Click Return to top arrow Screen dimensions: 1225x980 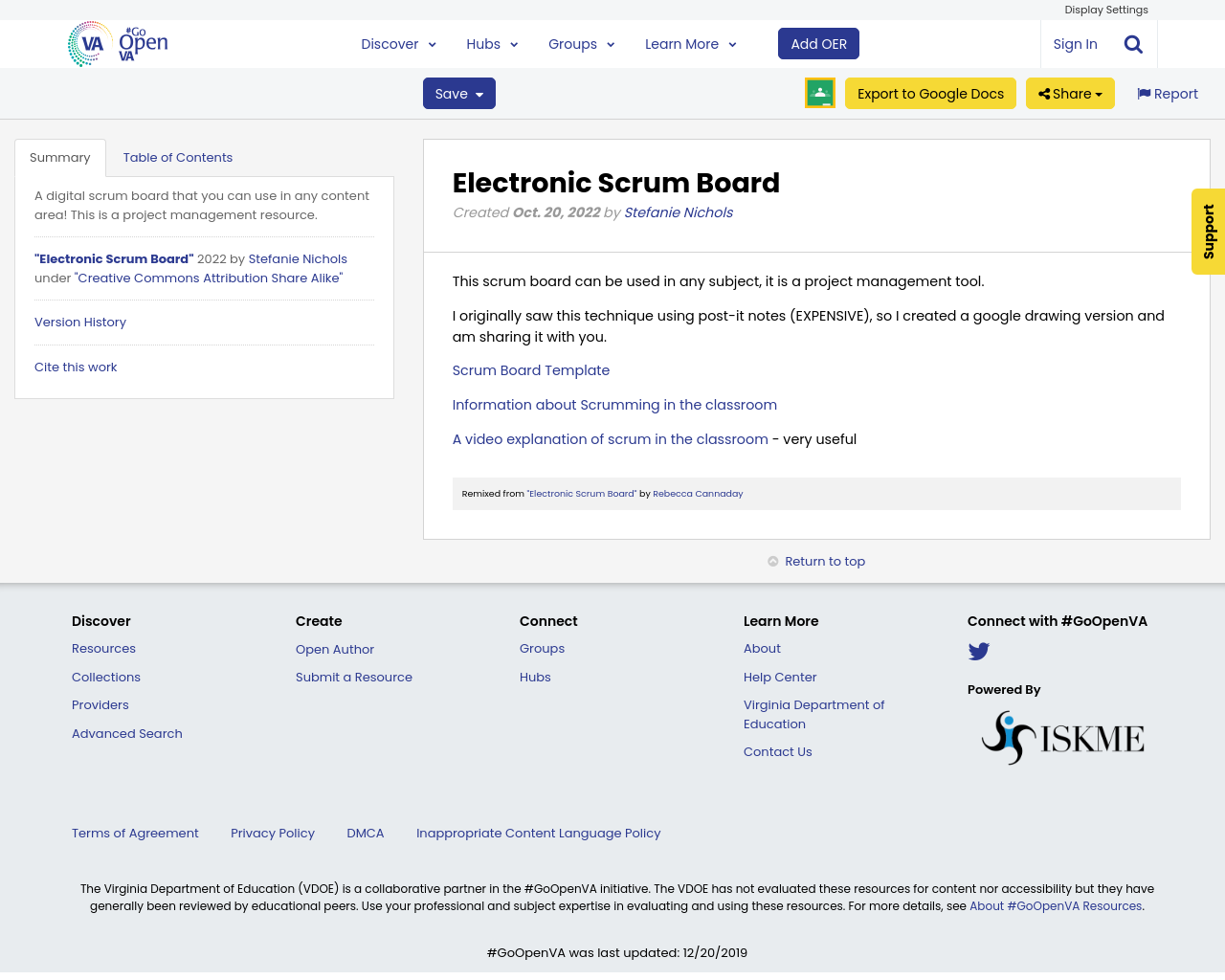[x=815, y=560]
